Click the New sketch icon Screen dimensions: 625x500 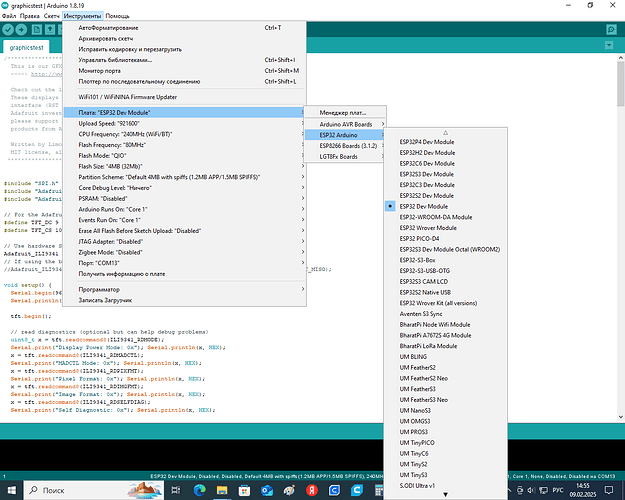(x=37, y=30)
